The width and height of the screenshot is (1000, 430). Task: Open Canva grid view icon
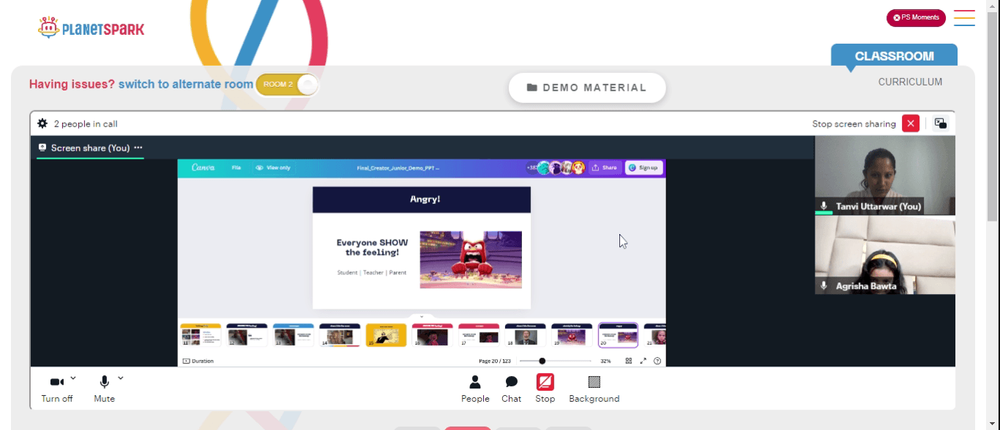point(628,361)
